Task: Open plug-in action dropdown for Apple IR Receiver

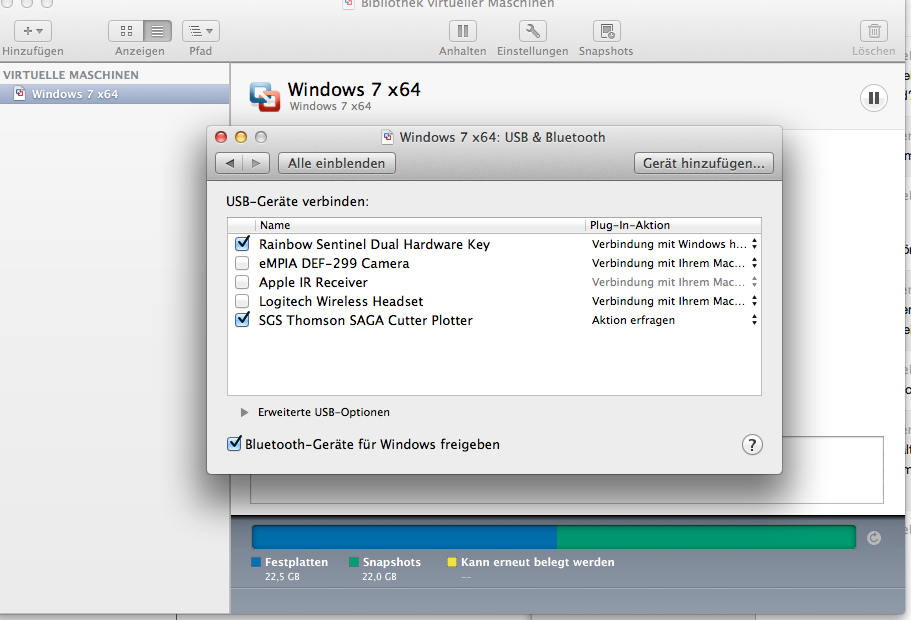Action: click(x=674, y=282)
